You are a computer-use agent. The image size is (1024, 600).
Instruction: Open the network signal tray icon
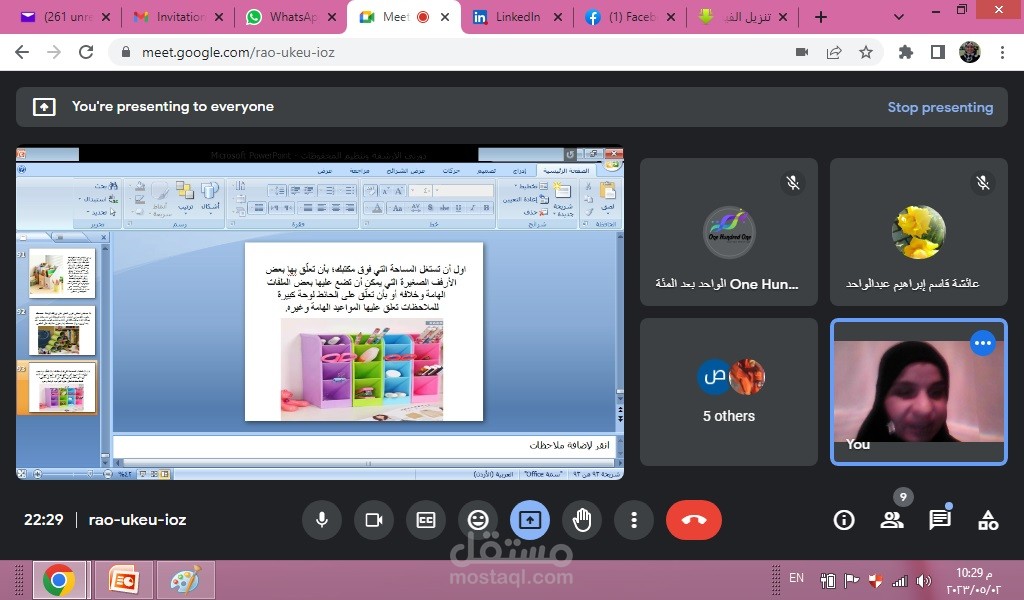click(x=900, y=580)
